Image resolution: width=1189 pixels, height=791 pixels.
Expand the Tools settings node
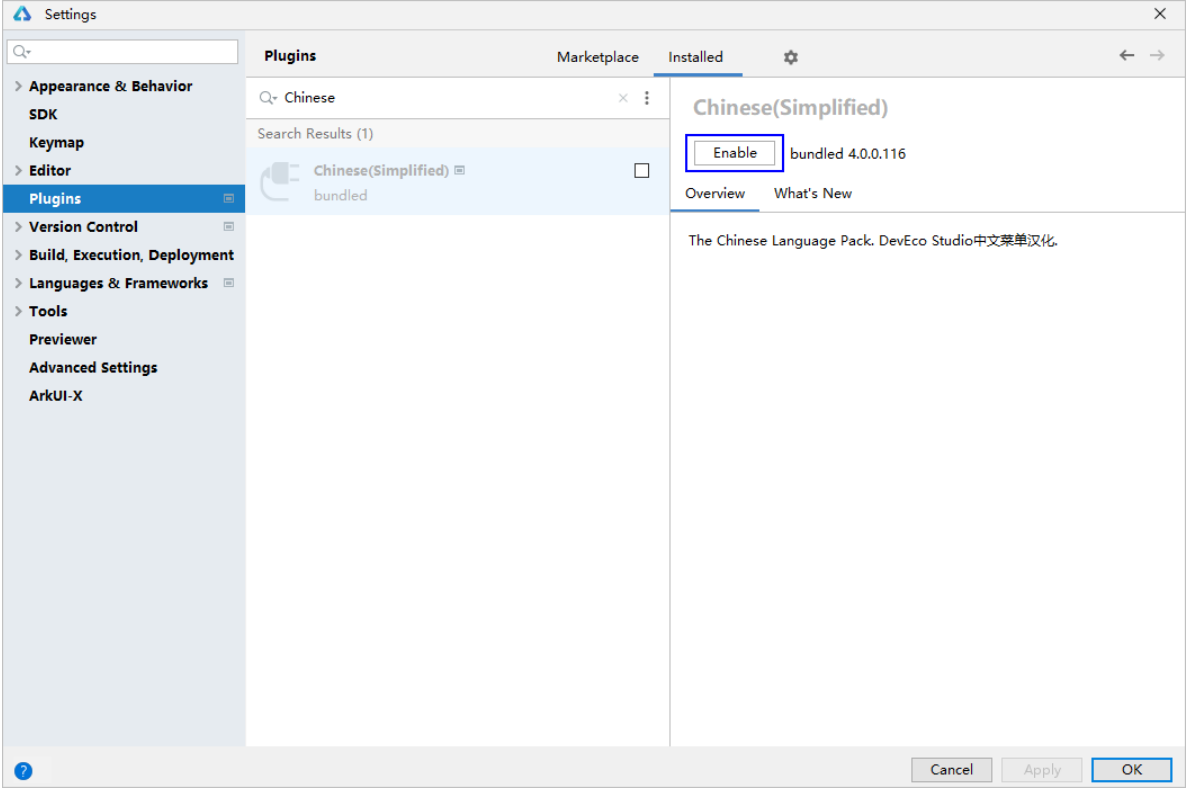pos(17,311)
